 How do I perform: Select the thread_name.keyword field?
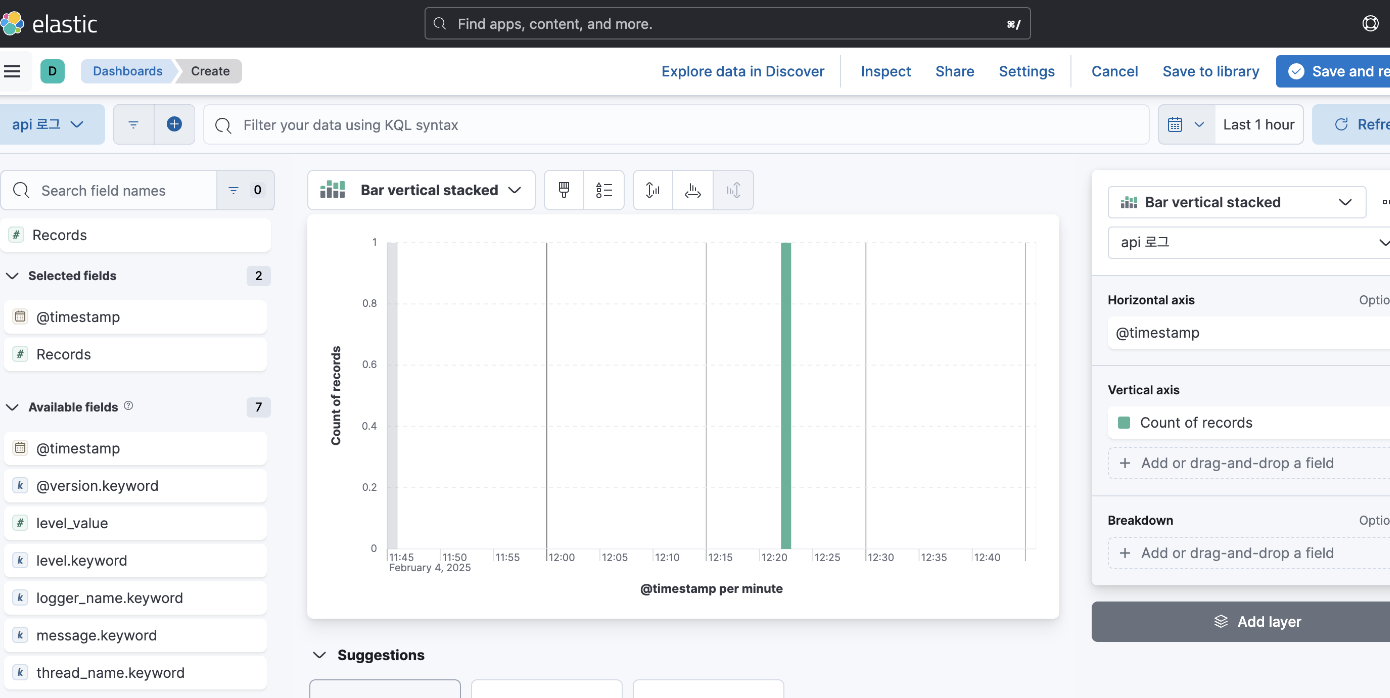point(136,673)
